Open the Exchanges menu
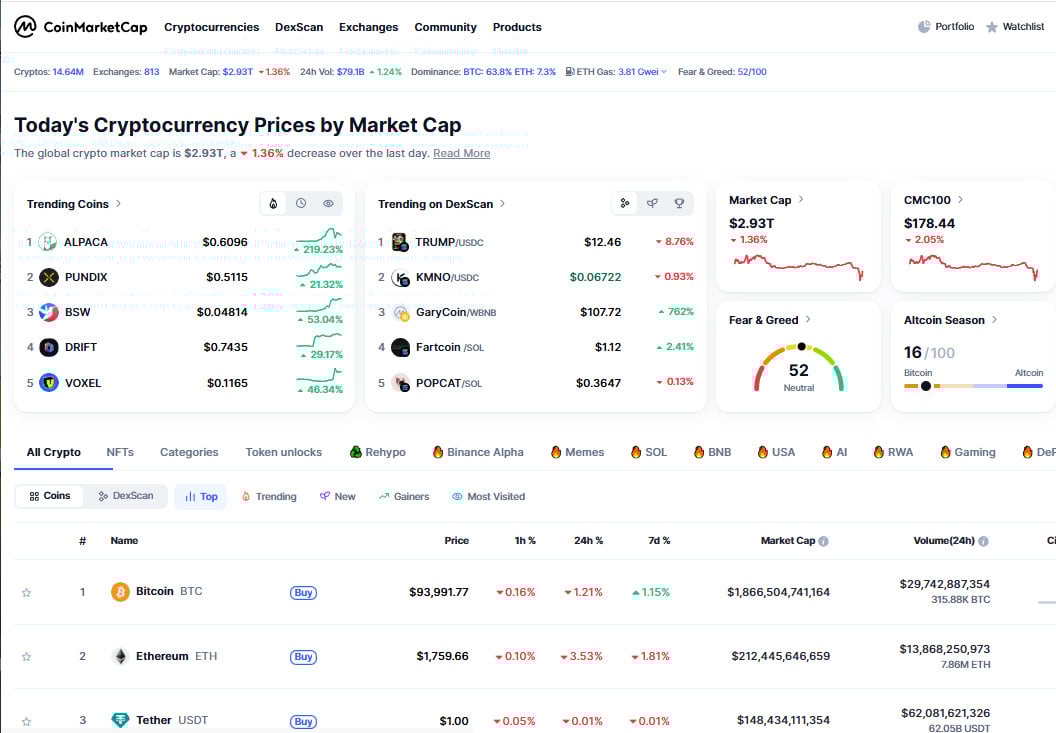The height and width of the screenshot is (733, 1056). click(x=368, y=27)
